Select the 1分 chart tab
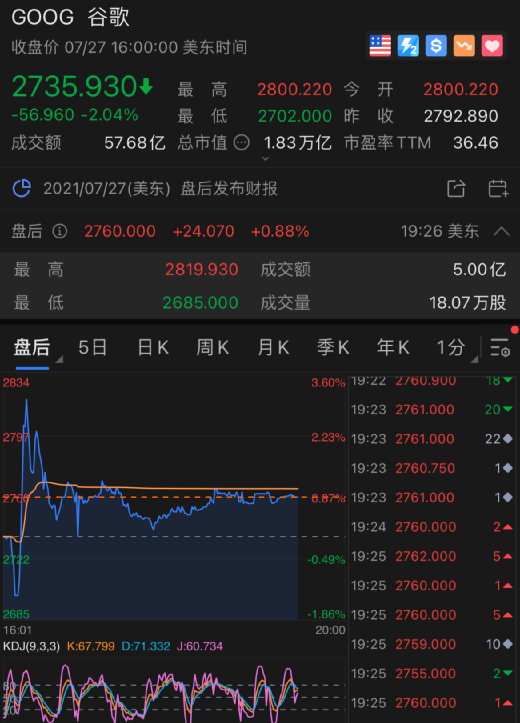 (451, 347)
